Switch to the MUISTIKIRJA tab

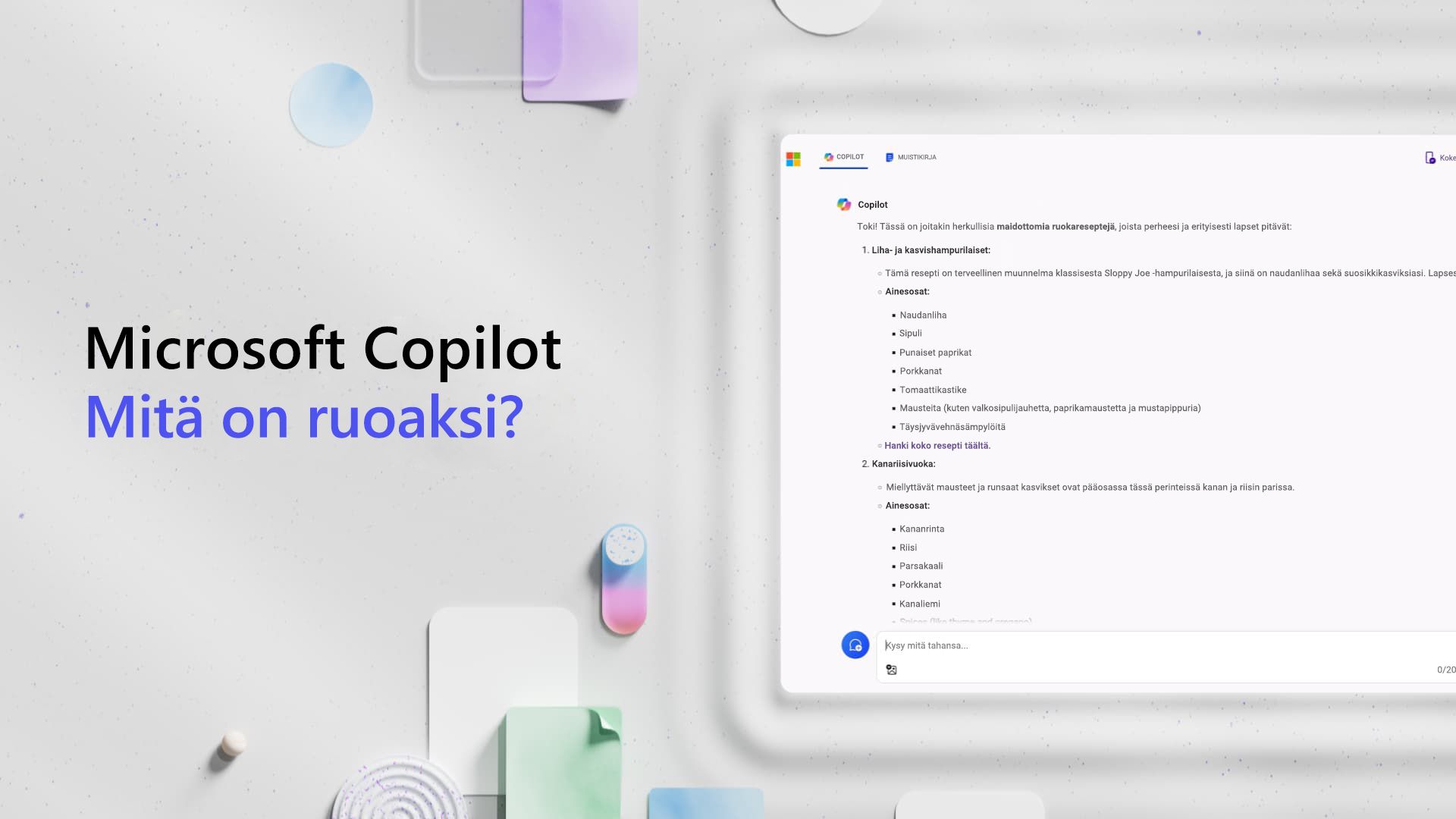coord(910,157)
